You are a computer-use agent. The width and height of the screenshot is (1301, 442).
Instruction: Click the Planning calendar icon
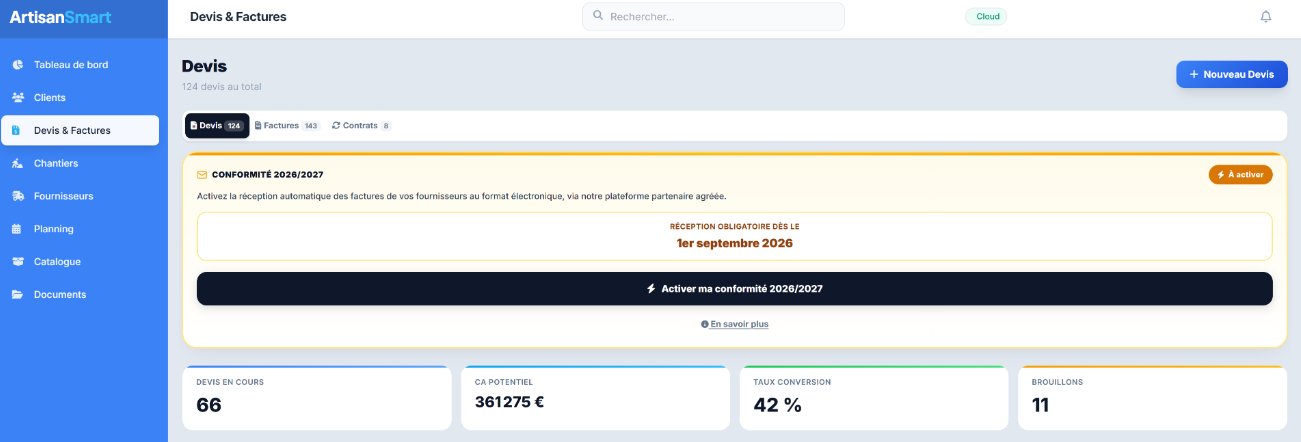(x=16, y=229)
